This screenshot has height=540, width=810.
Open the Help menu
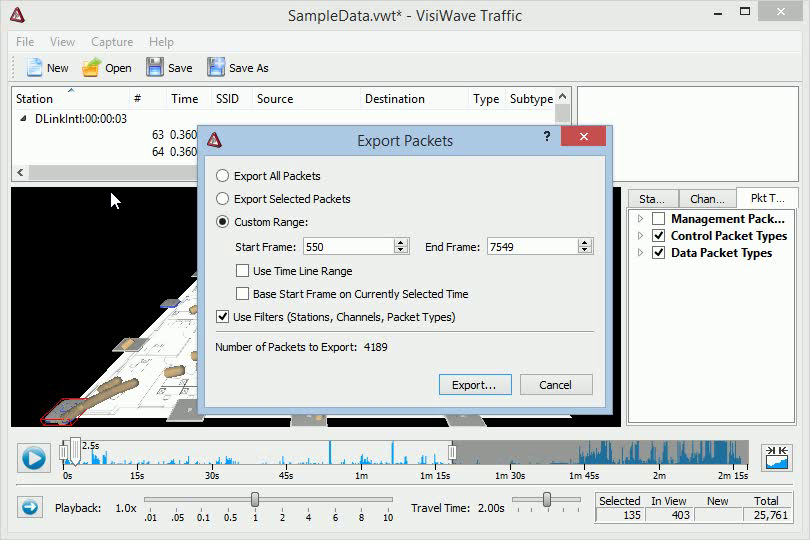[161, 42]
